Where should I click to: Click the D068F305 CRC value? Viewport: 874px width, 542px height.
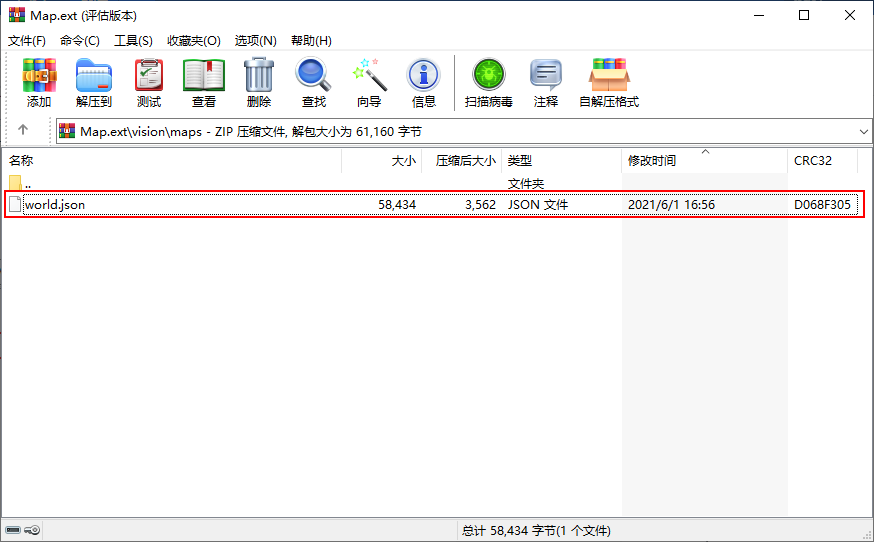(822, 205)
